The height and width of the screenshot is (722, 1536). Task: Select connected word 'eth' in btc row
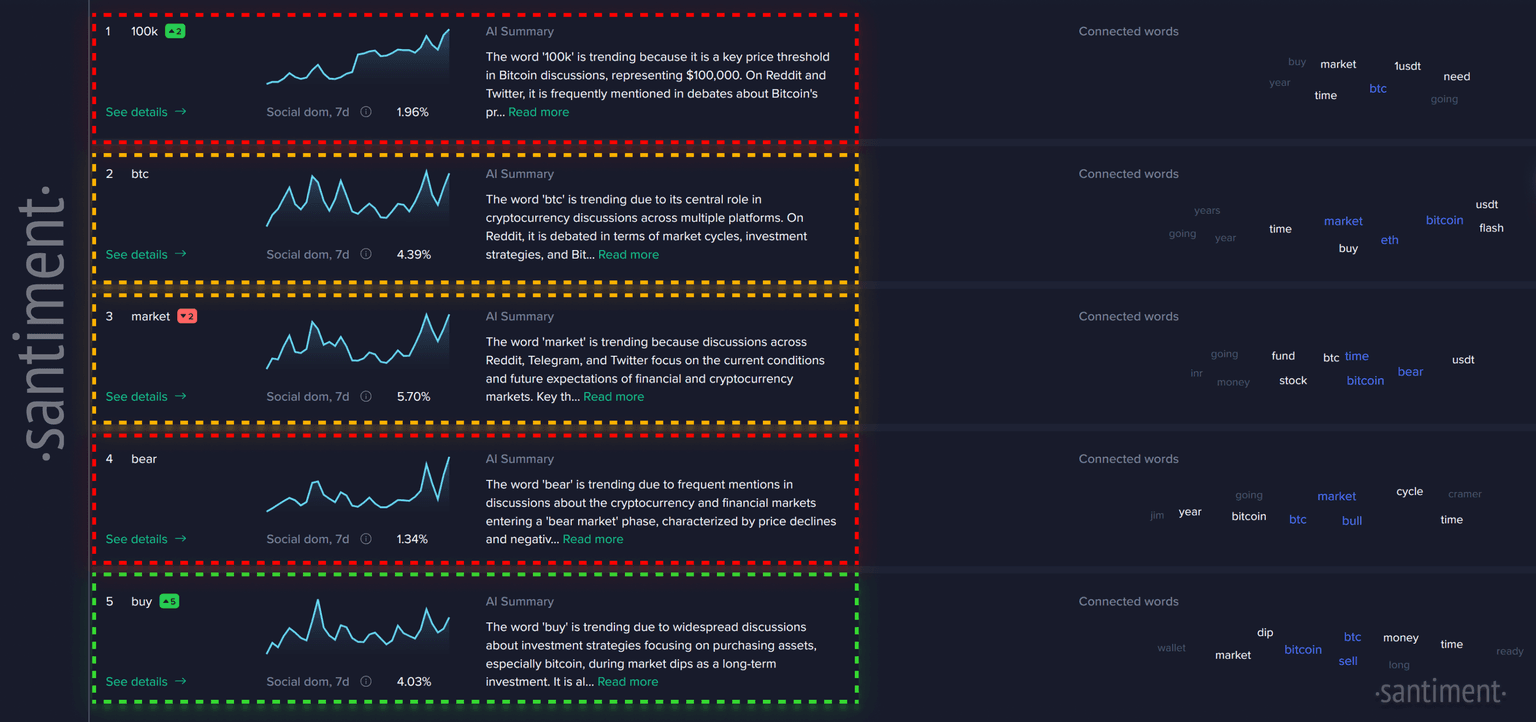tap(1390, 240)
